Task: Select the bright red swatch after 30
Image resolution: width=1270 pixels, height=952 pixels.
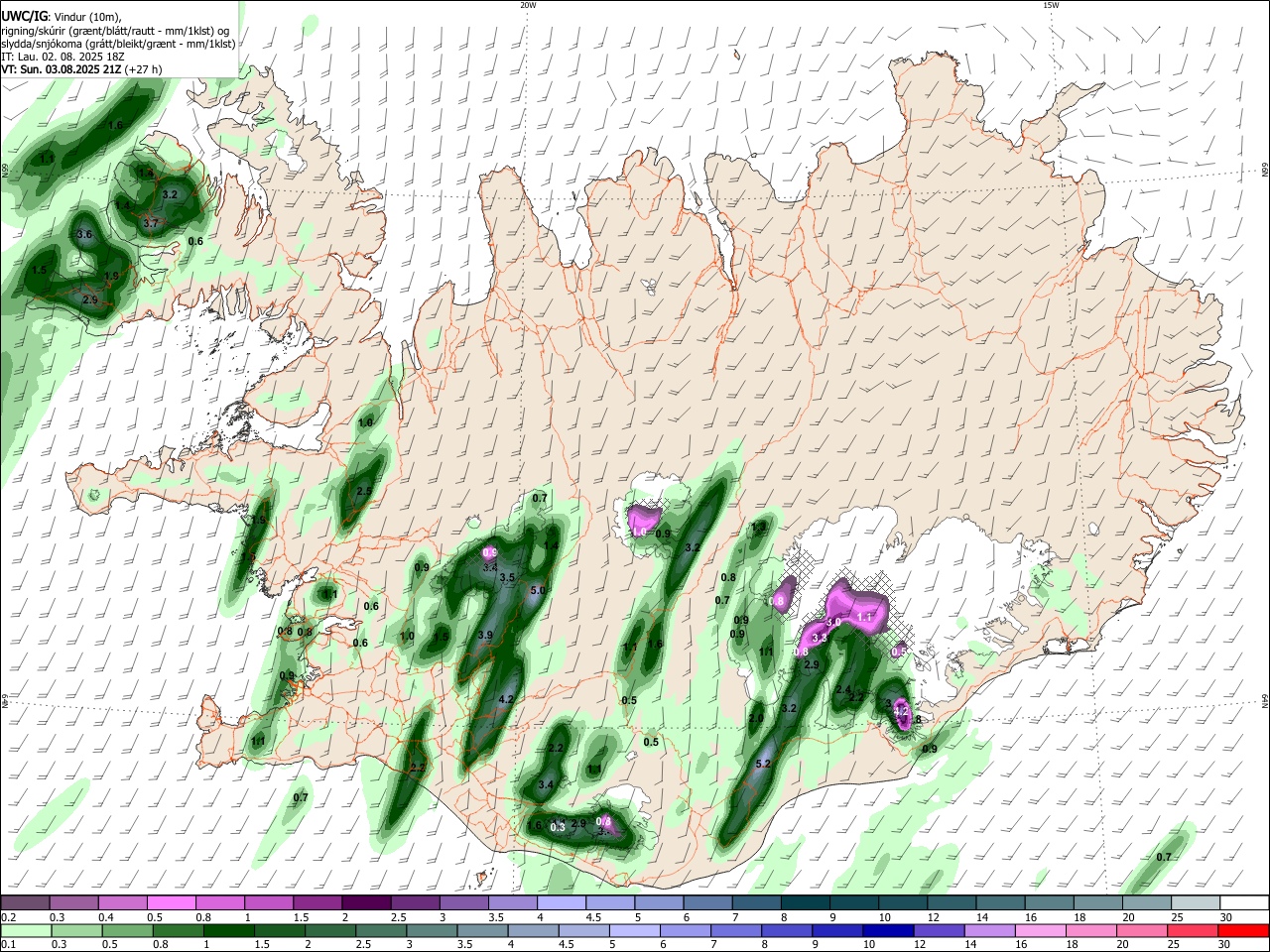Action: 1245,930
